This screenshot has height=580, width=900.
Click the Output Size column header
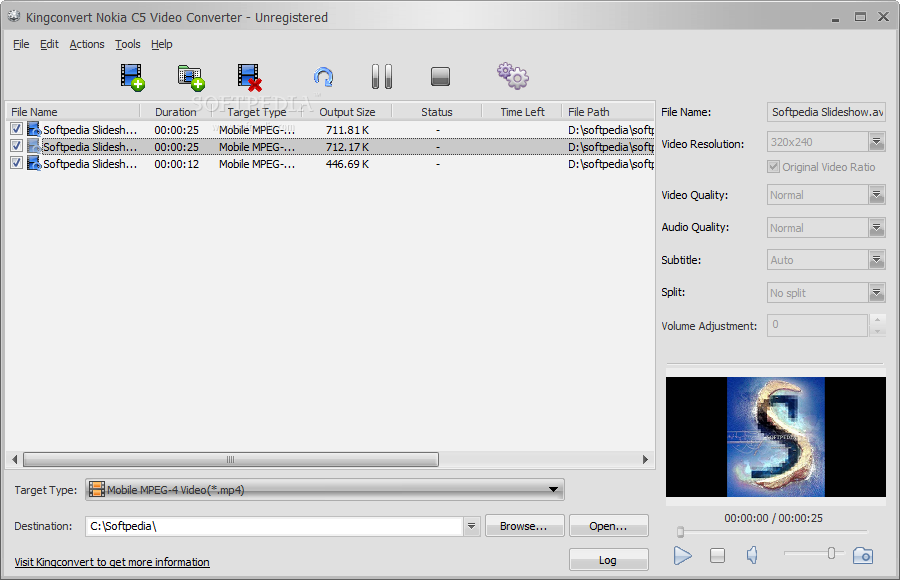(347, 112)
